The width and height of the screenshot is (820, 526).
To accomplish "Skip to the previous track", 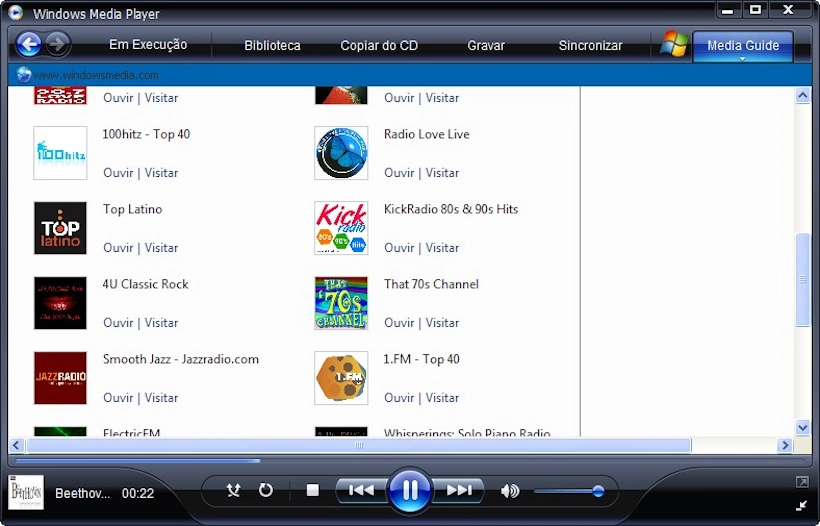I will coord(361,490).
